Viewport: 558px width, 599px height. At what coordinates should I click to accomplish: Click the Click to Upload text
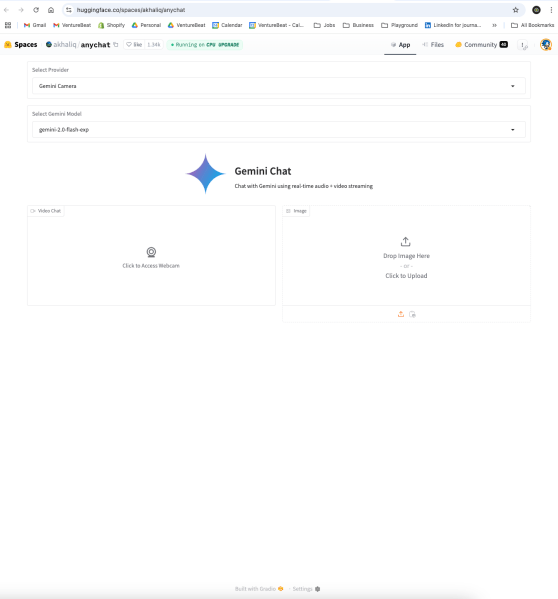pyautogui.click(x=406, y=276)
